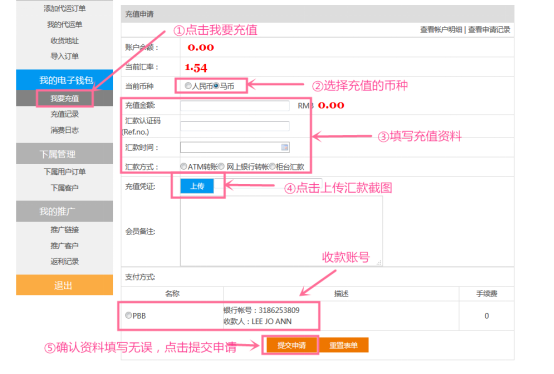Click the exchange rate value 1.54
This screenshot has width=554, height=374.
[x=196, y=67]
